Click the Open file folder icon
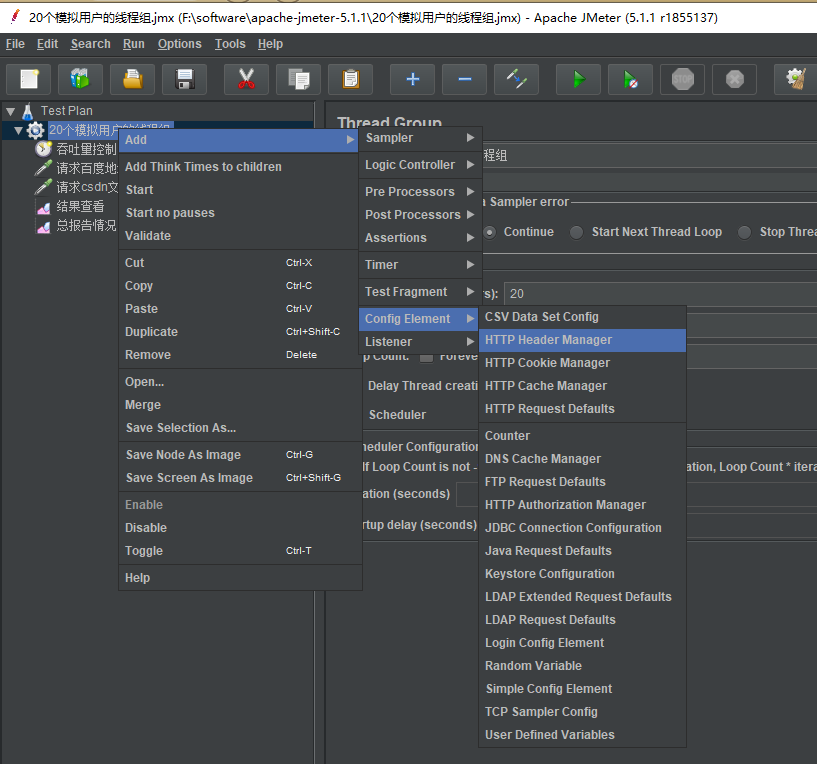 (x=132, y=79)
